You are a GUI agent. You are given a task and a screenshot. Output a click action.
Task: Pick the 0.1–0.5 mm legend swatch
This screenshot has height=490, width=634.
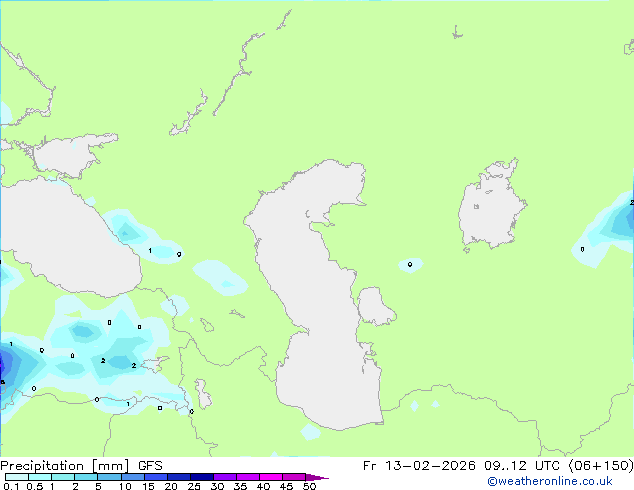17,477
